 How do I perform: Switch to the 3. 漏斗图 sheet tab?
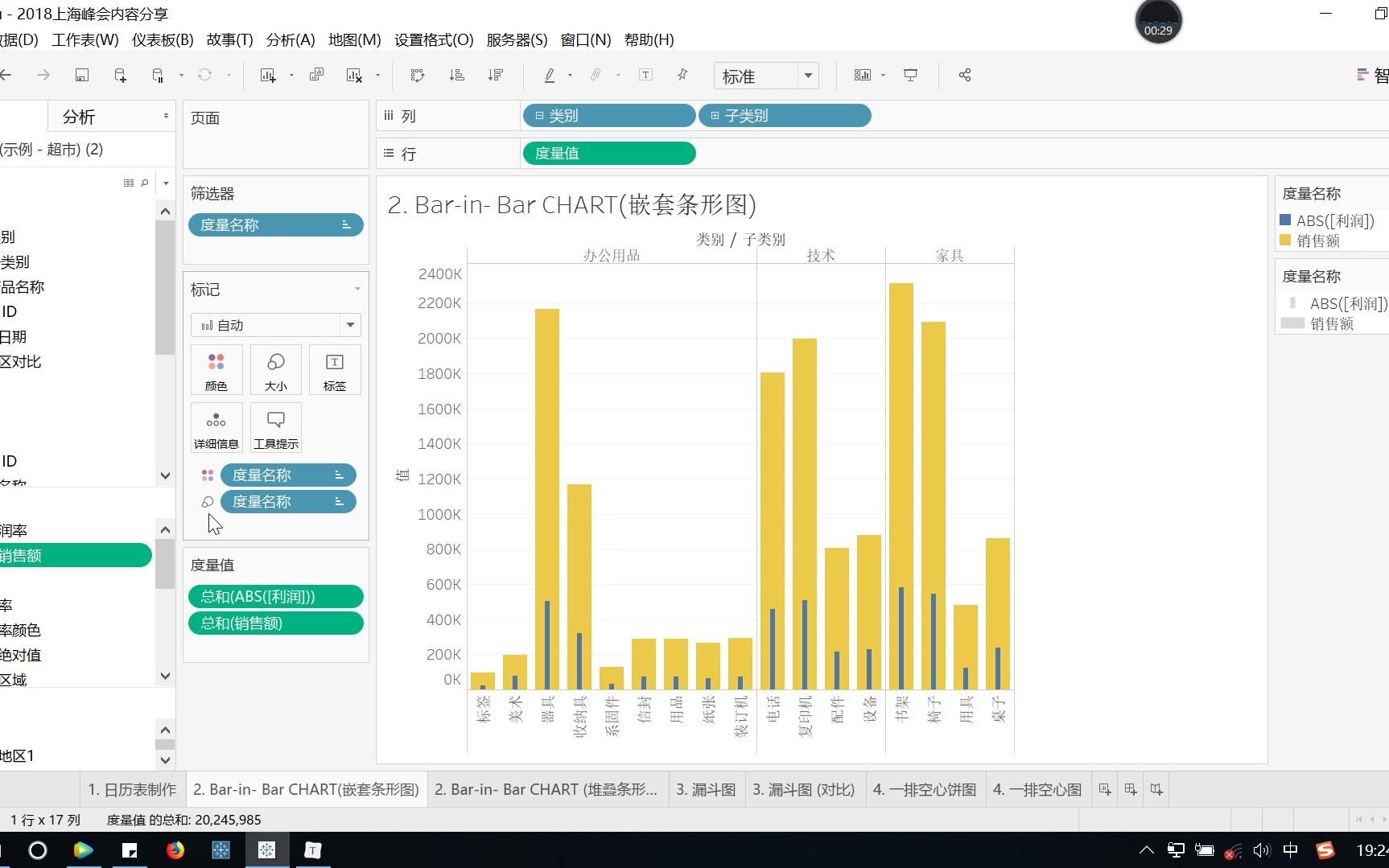(705, 789)
